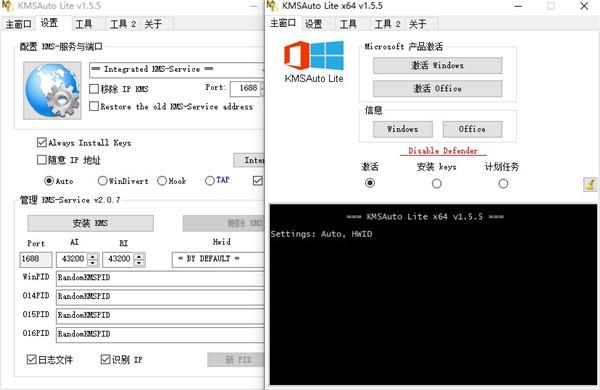Image resolution: width=600 pixels, height=390 pixels.
Task: Open 设置 tab in the x64 window
Action: (x=314, y=24)
